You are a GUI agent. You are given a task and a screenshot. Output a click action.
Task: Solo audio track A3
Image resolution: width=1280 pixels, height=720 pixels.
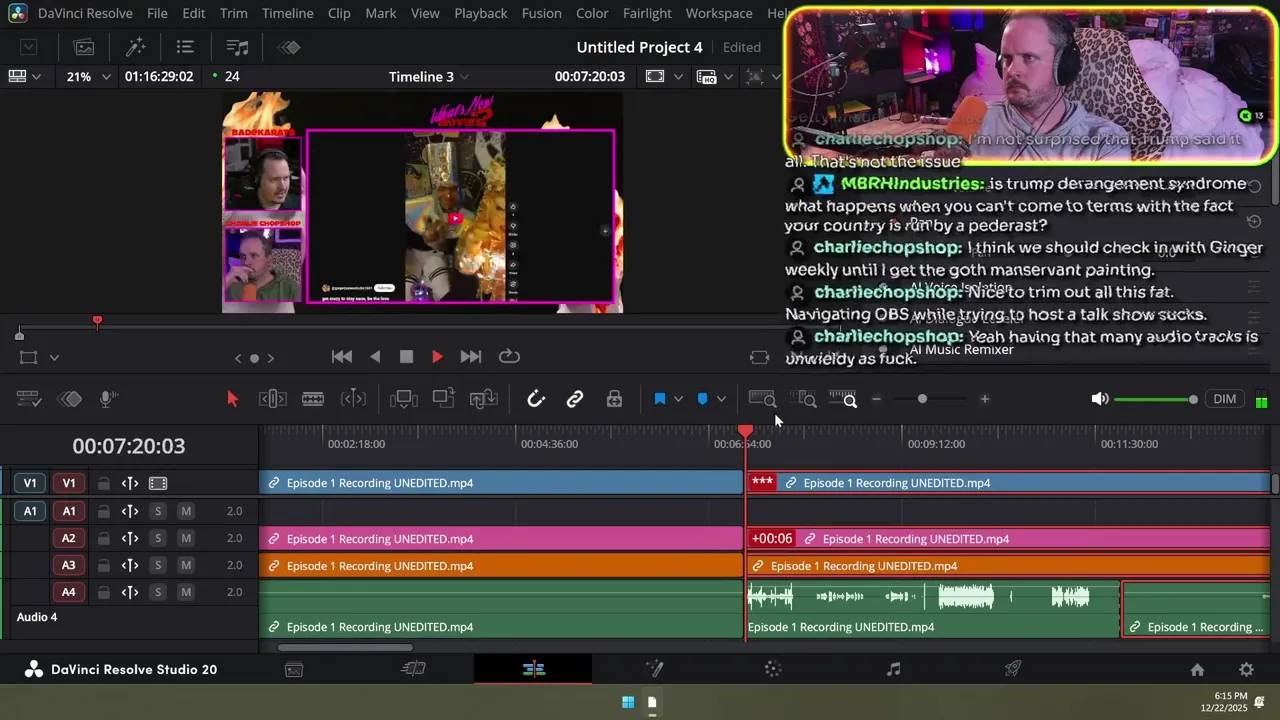point(157,565)
